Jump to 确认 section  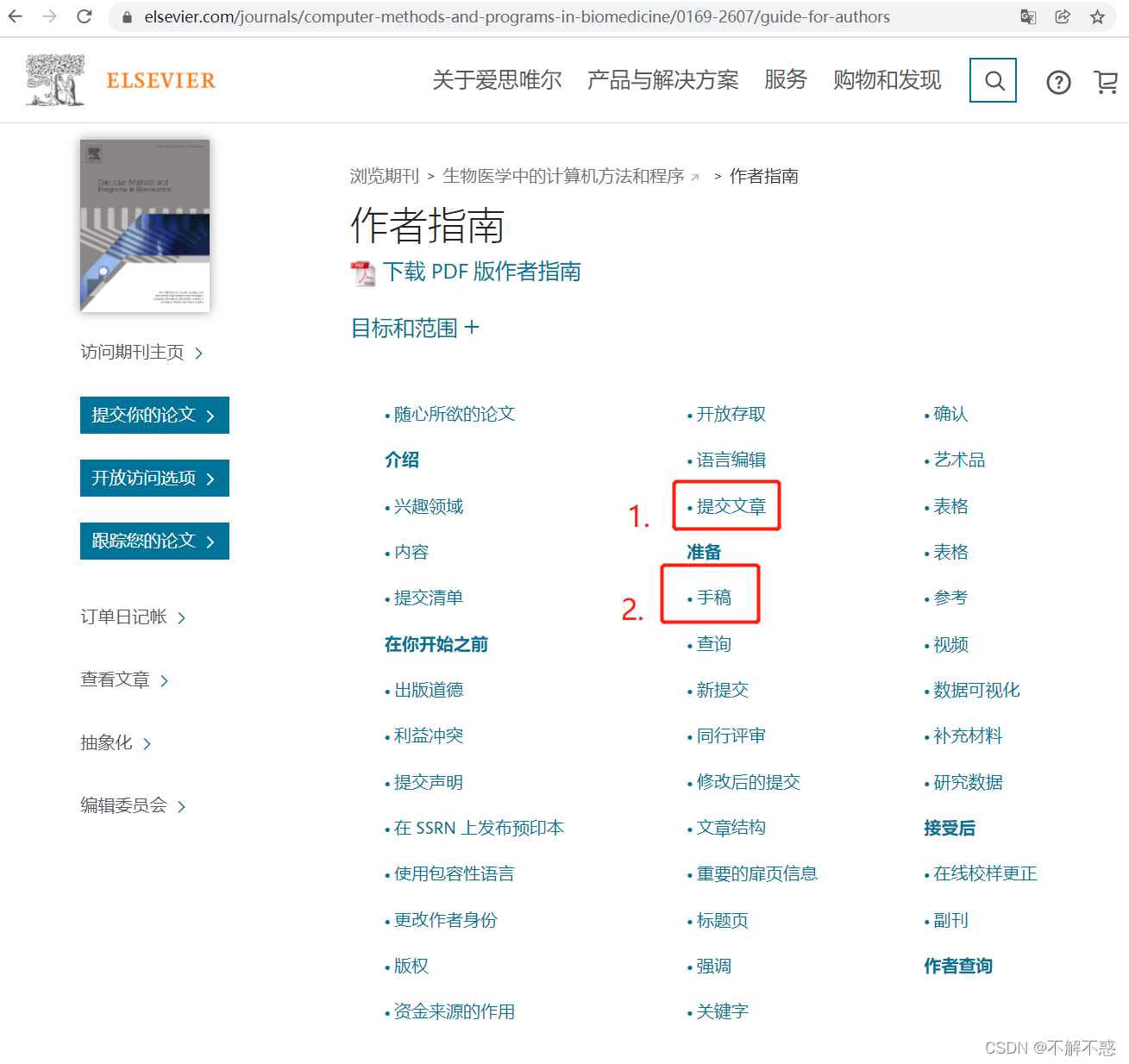tap(951, 414)
